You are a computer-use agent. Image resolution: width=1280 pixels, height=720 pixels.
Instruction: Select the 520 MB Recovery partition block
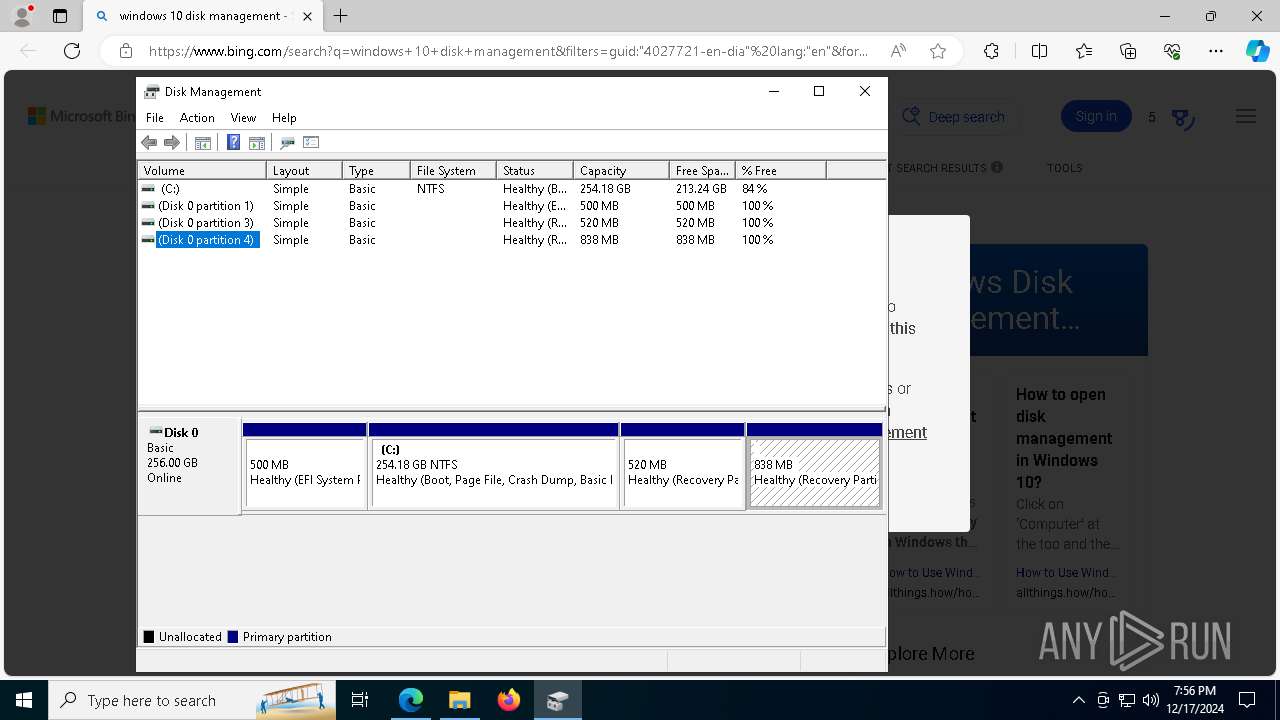pos(683,466)
